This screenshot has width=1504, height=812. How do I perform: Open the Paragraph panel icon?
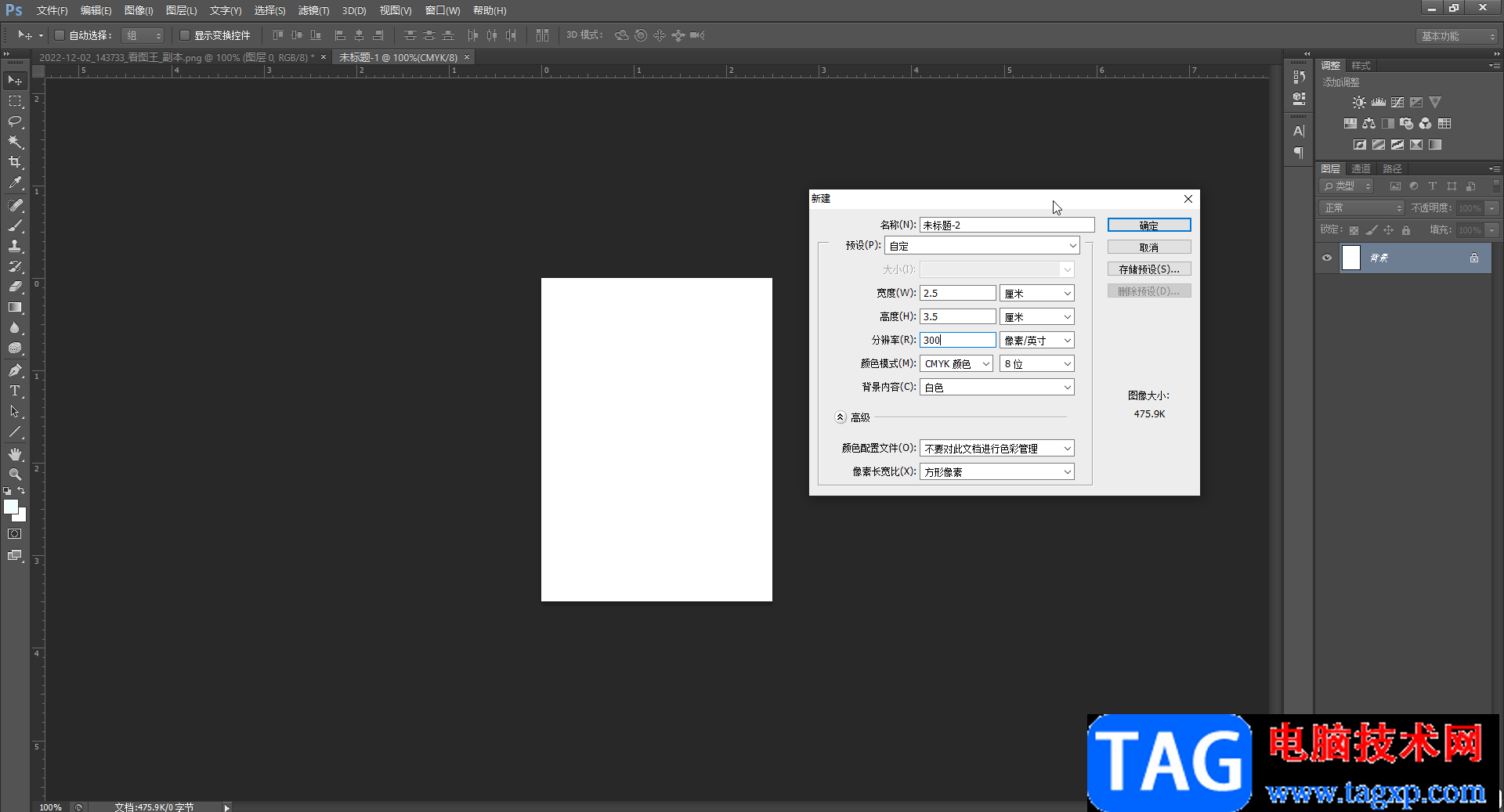click(1299, 153)
